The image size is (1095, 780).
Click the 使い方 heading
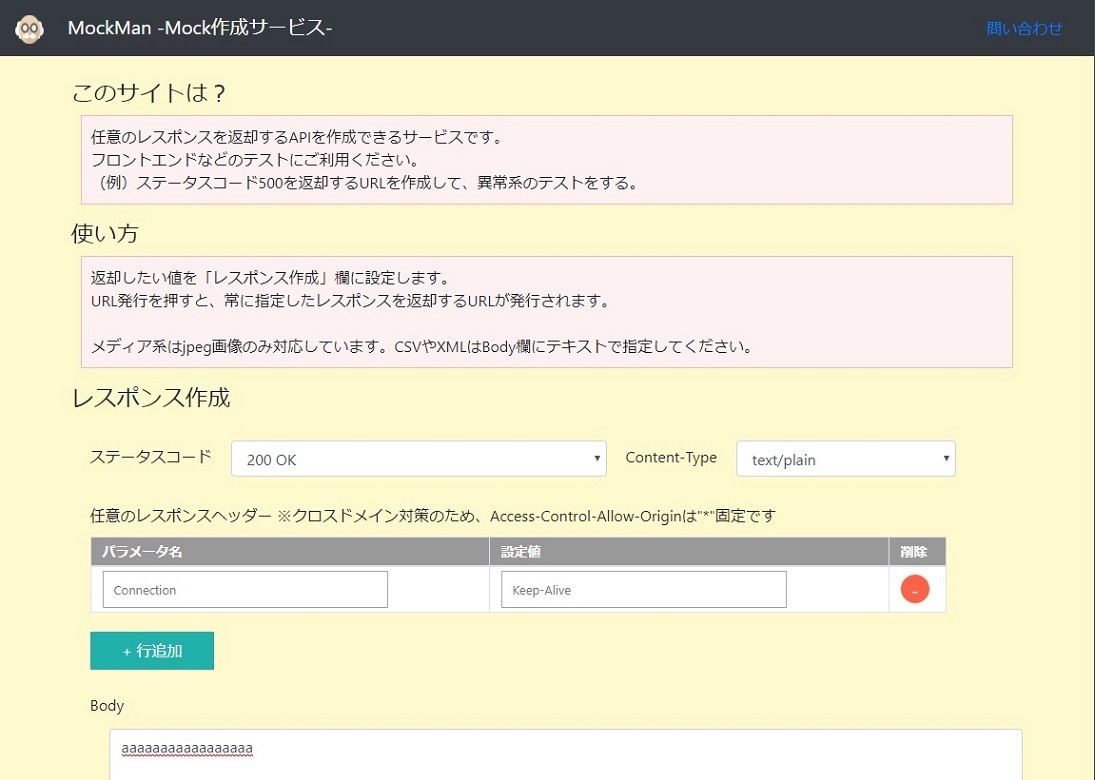click(105, 234)
